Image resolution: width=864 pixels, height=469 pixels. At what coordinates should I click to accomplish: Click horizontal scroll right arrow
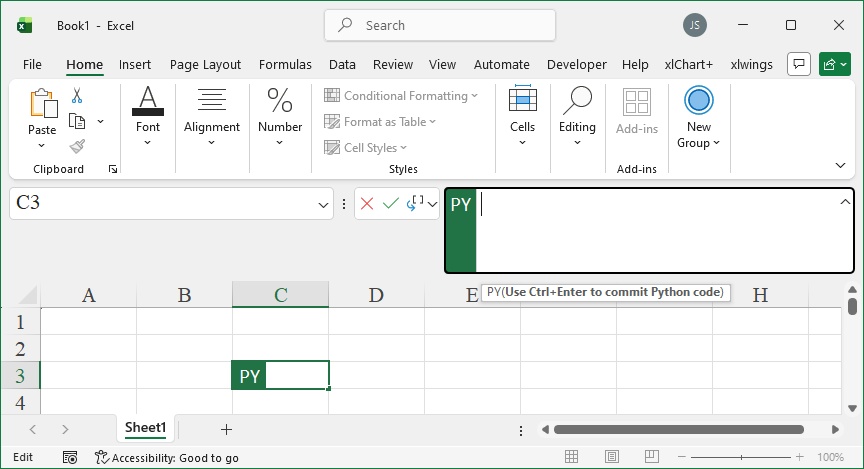click(835, 429)
